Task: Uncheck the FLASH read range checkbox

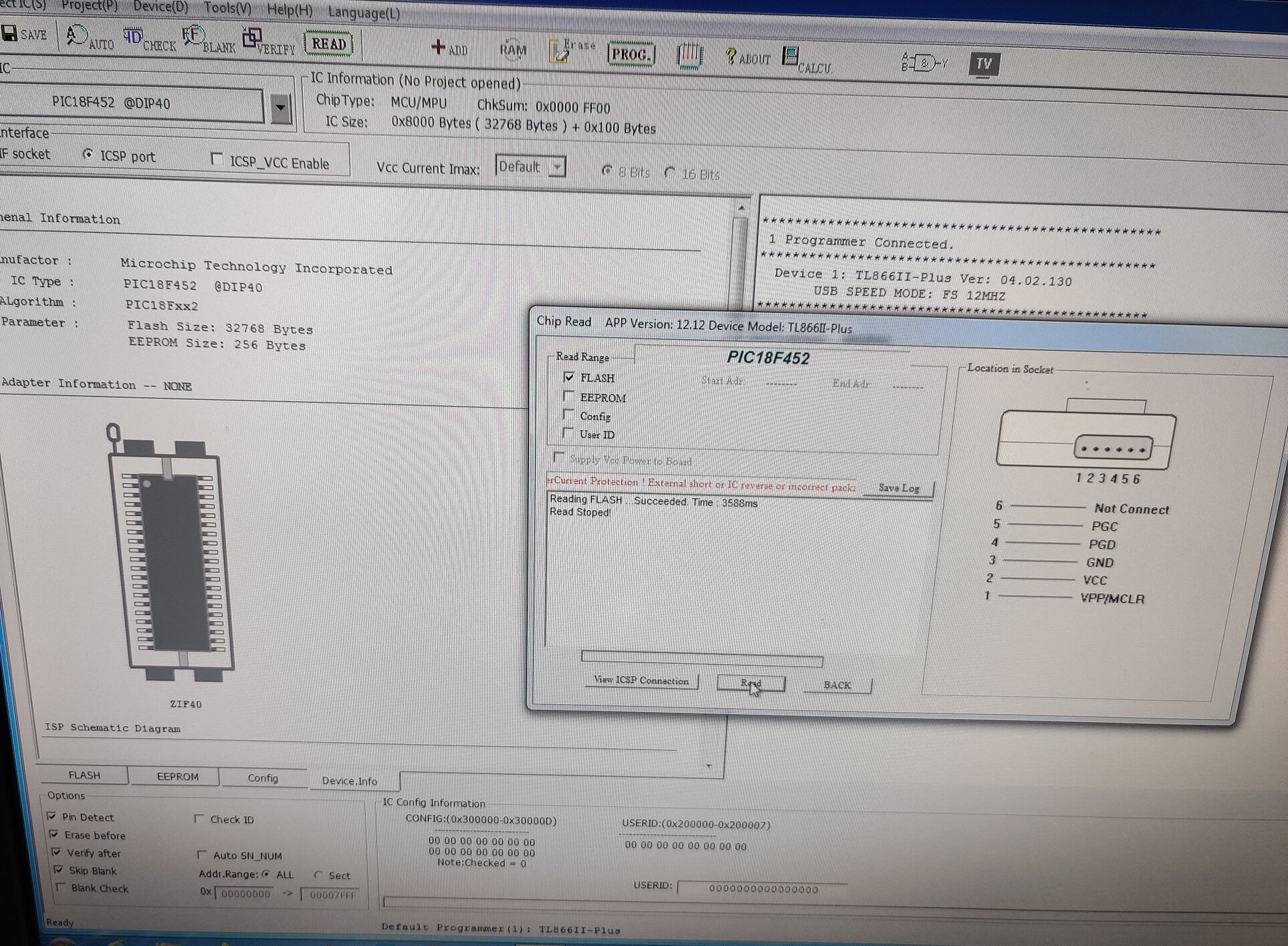Action: [569, 377]
